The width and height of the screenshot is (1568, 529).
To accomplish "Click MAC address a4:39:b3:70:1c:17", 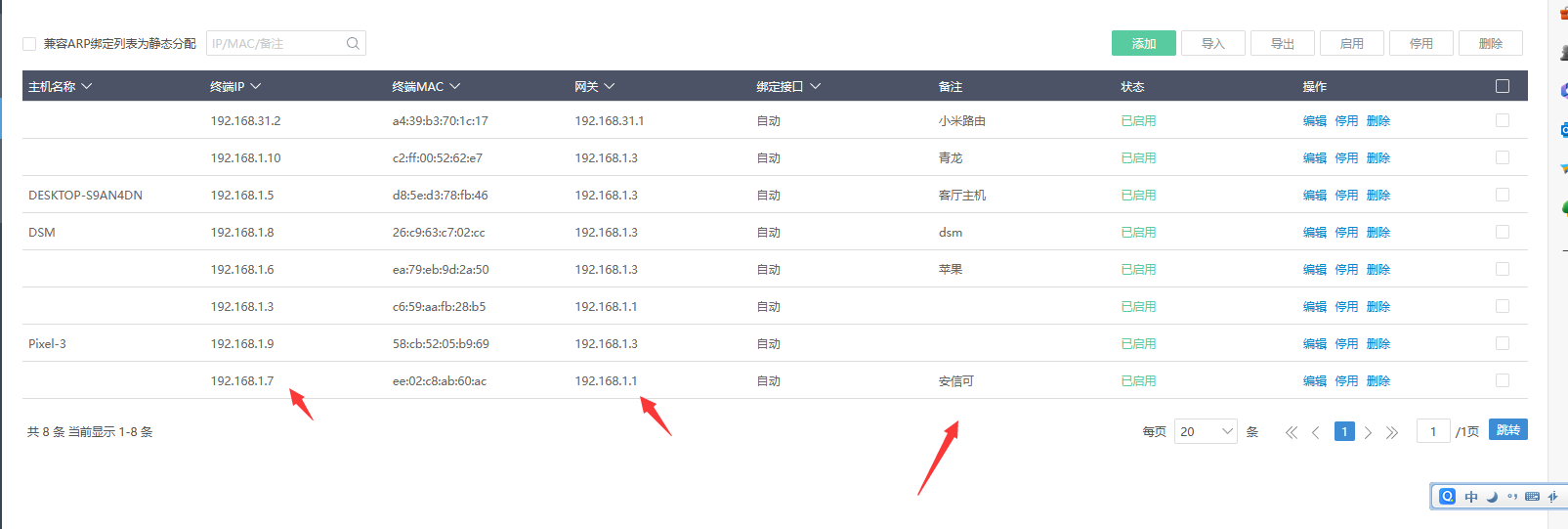I will tap(441, 121).
